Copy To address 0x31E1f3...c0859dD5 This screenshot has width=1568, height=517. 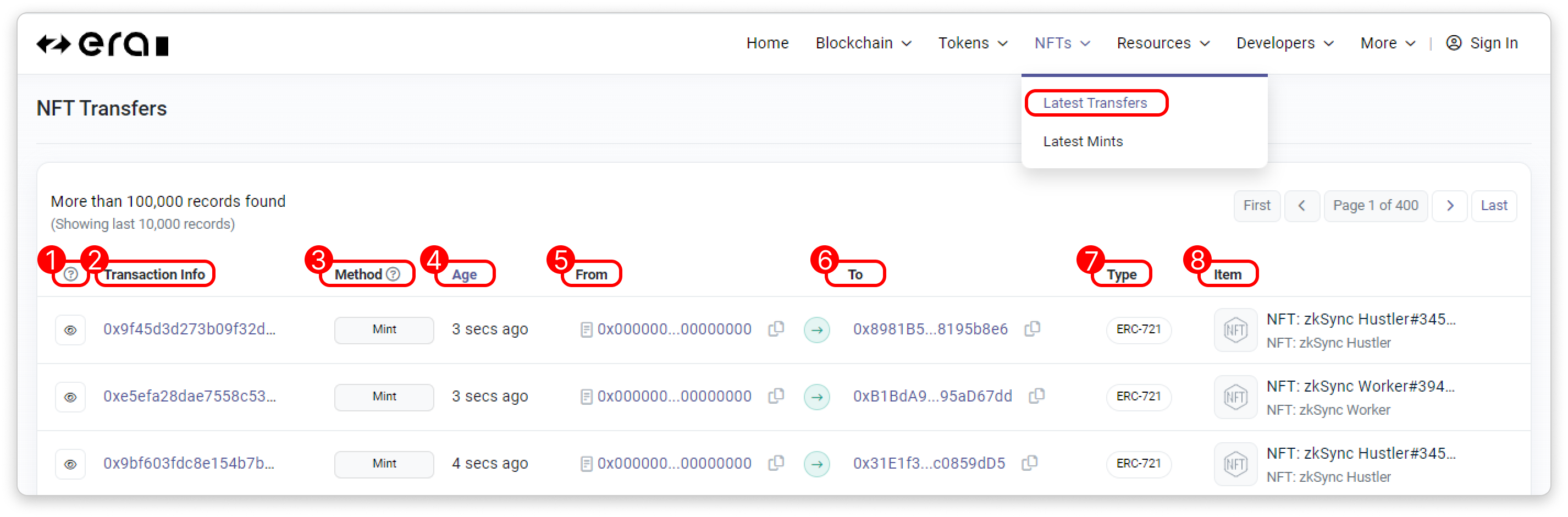(1029, 463)
